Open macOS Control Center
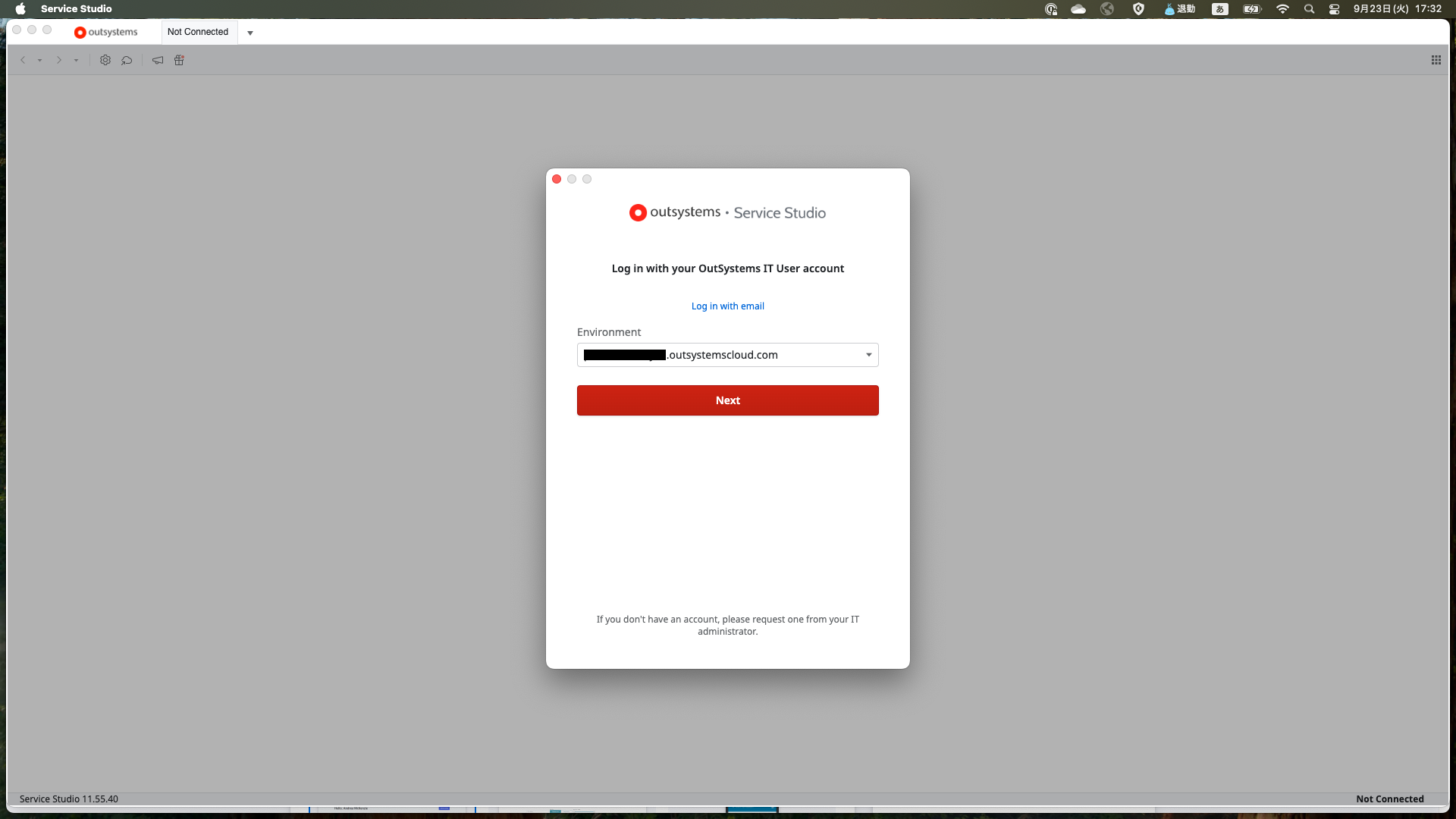 pyautogui.click(x=1335, y=9)
